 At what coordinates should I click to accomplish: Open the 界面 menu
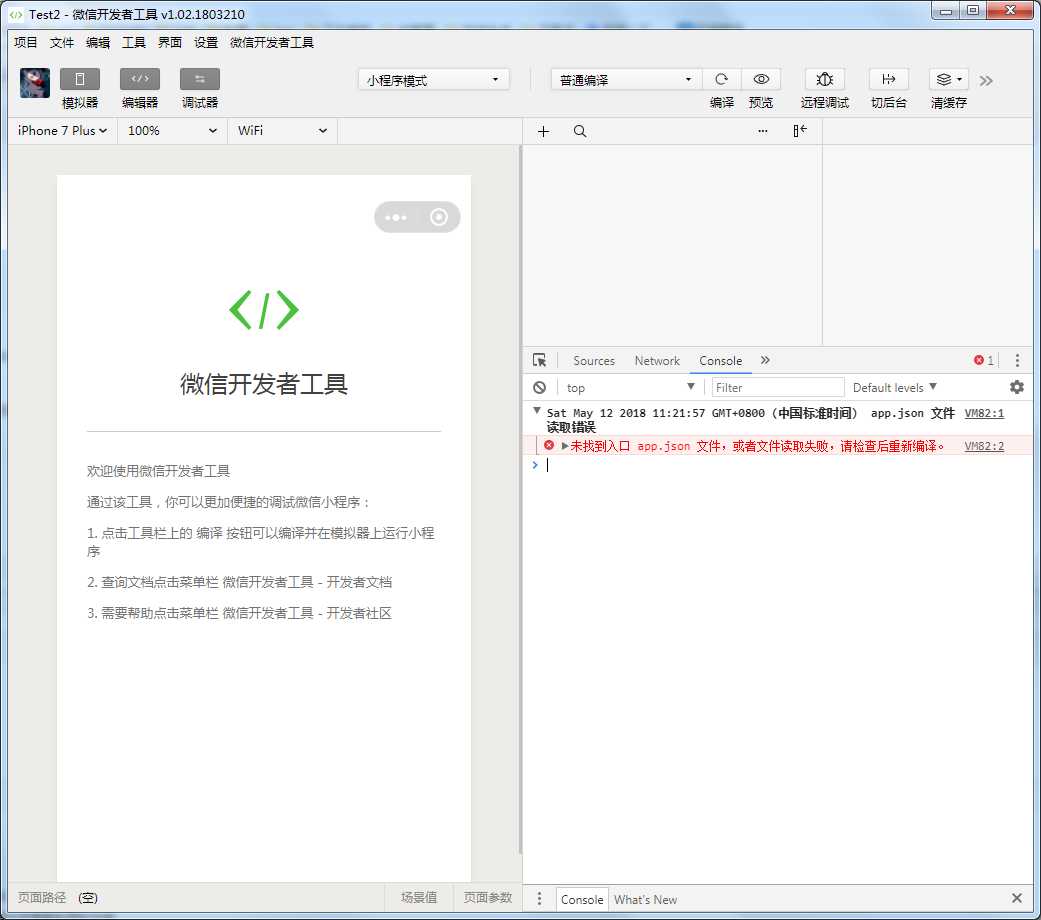point(169,42)
